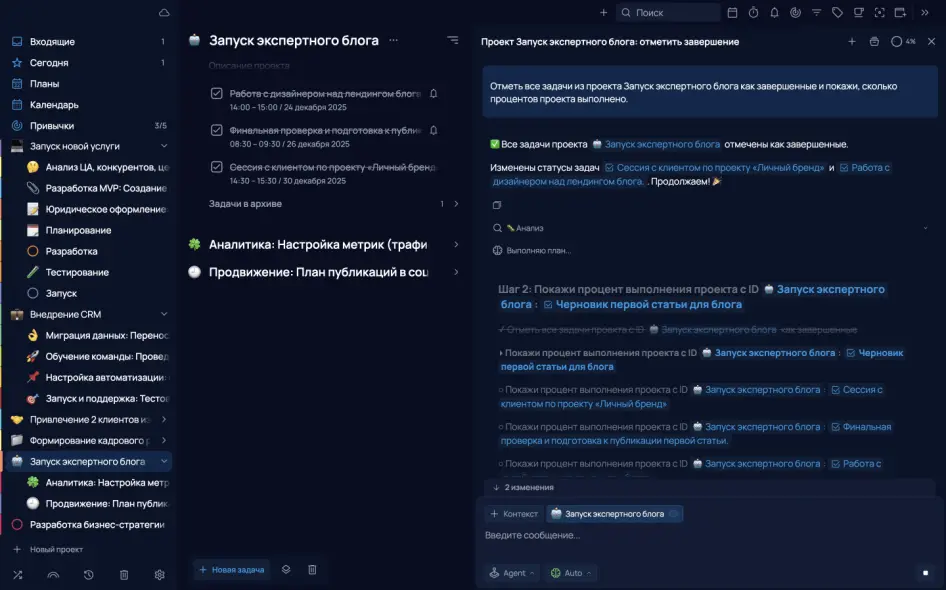The height and width of the screenshot is (590, 946).
Task: Collapse the "Внедрение CRM" project in sidebar
Action: pos(164,314)
